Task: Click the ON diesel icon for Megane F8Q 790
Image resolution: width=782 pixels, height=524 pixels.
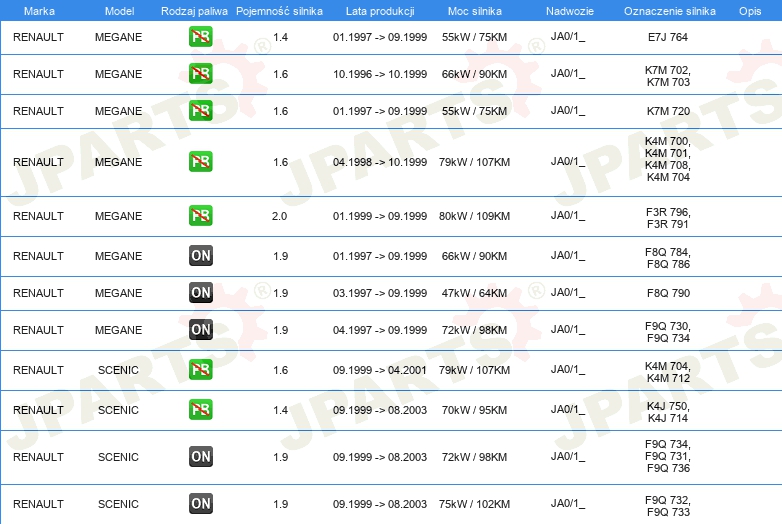Action: [x=200, y=292]
